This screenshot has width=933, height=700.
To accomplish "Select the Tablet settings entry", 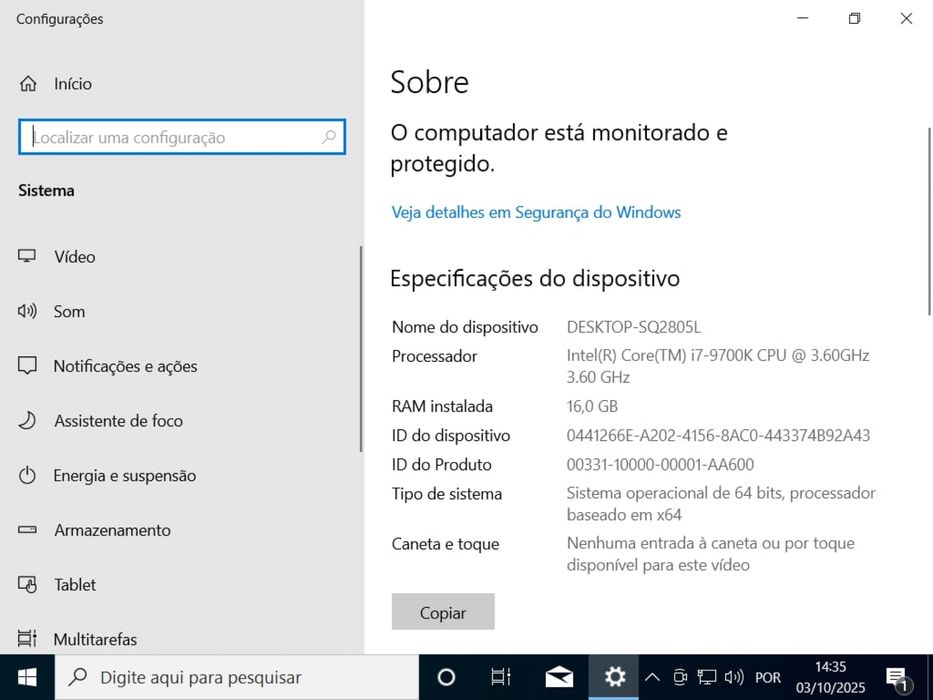I will (181, 585).
